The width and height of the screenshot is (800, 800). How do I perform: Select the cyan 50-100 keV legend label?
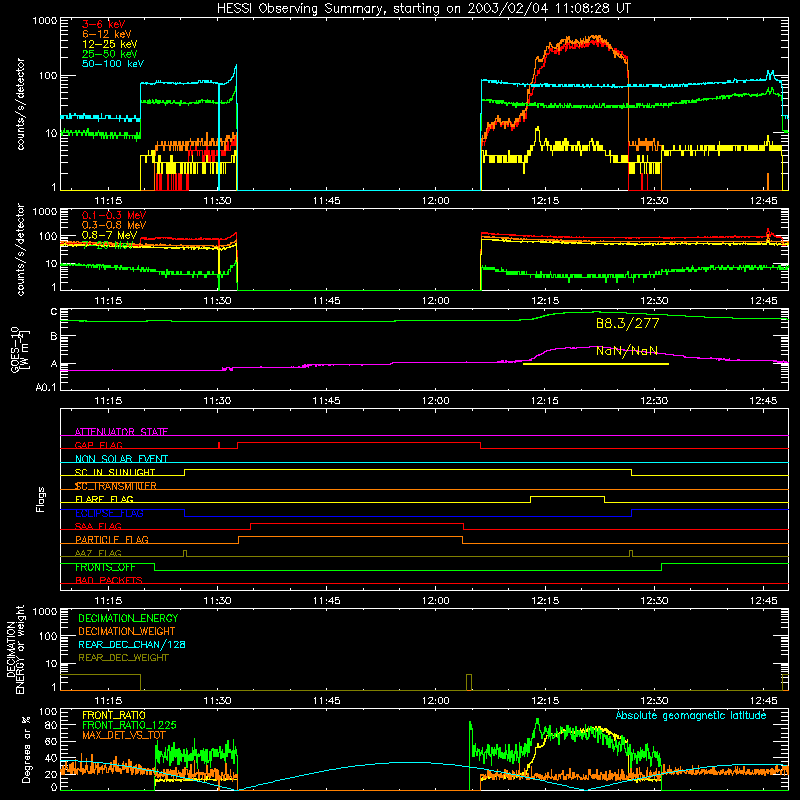tap(113, 64)
